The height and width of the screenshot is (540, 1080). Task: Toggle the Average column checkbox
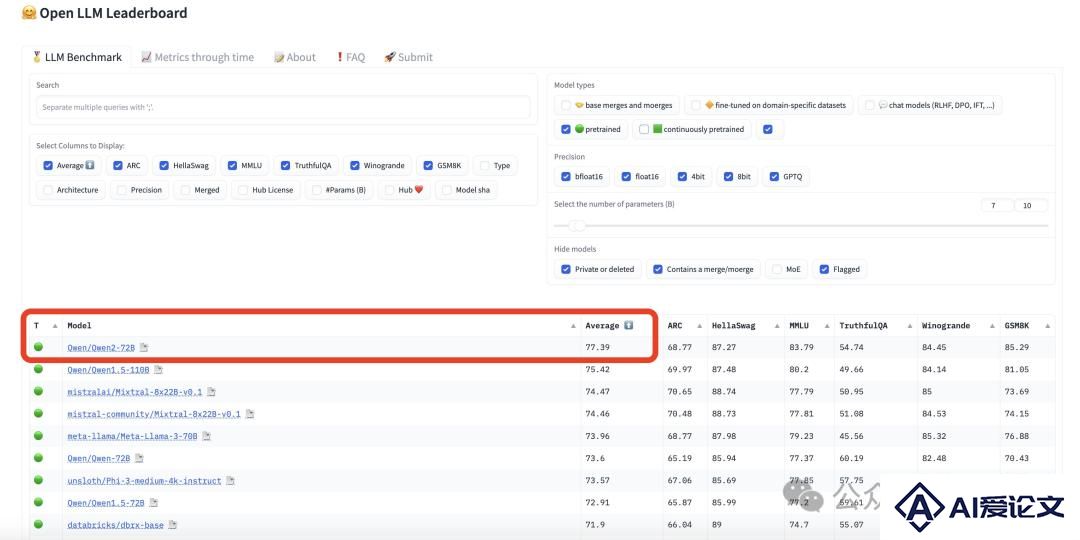pos(48,165)
